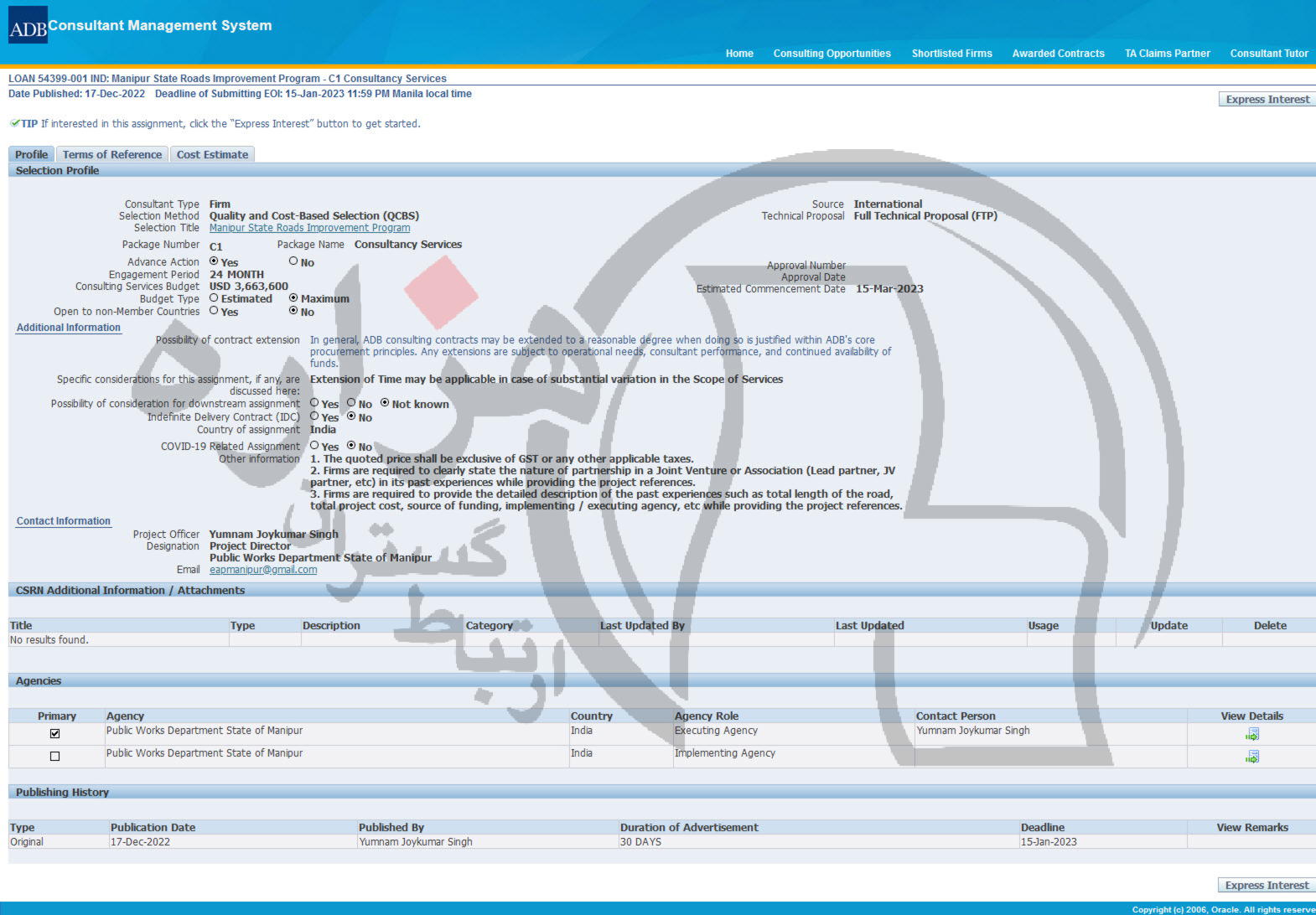The width and height of the screenshot is (1316, 915).
Task: Click Additional Information heading link
Action: click(x=69, y=328)
